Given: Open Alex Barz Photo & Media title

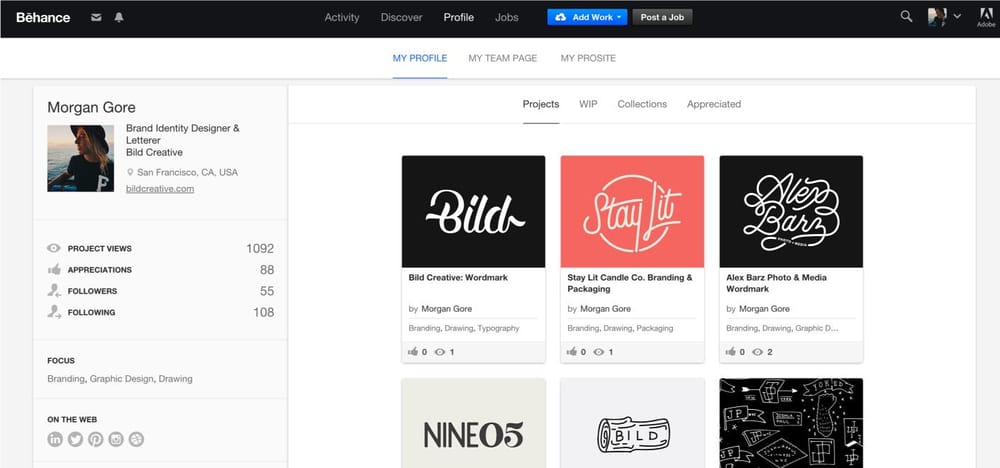Looking at the screenshot, I should coord(776,283).
